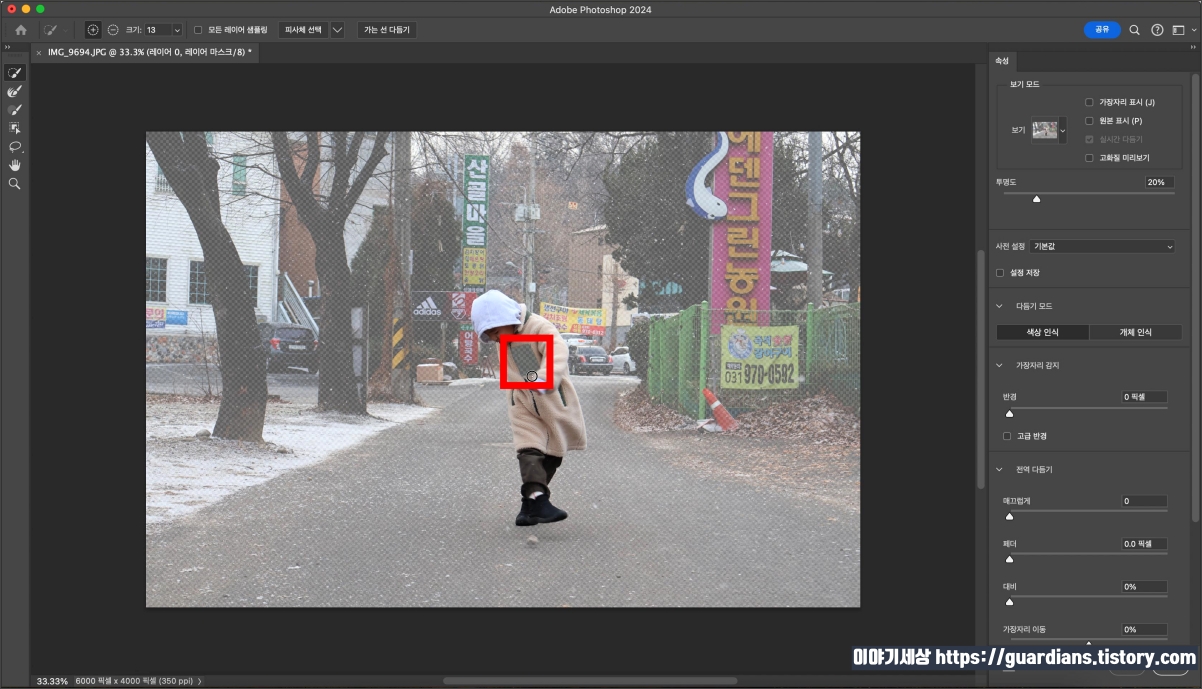Select the Zoom tool

(15, 184)
